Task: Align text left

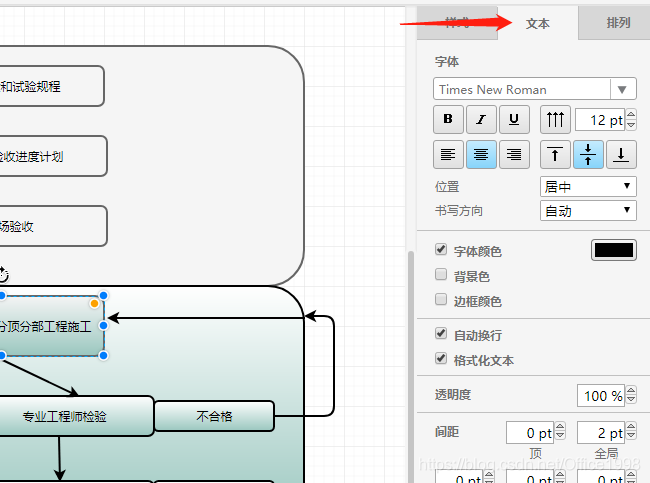Action: click(448, 155)
